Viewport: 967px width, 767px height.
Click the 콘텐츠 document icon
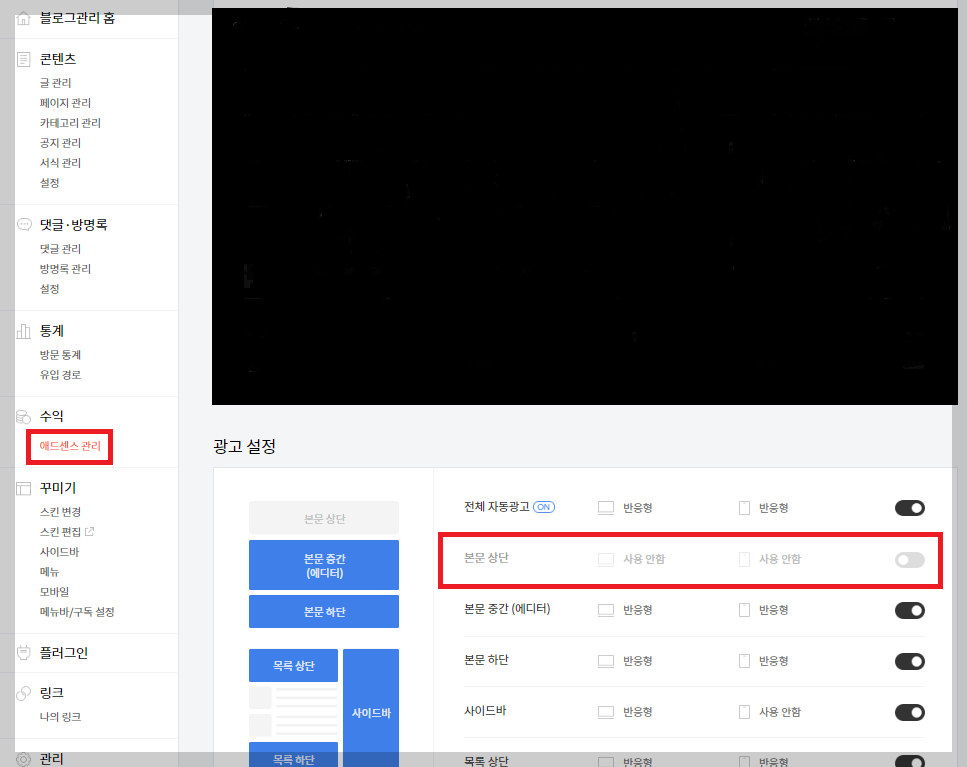(23, 59)
